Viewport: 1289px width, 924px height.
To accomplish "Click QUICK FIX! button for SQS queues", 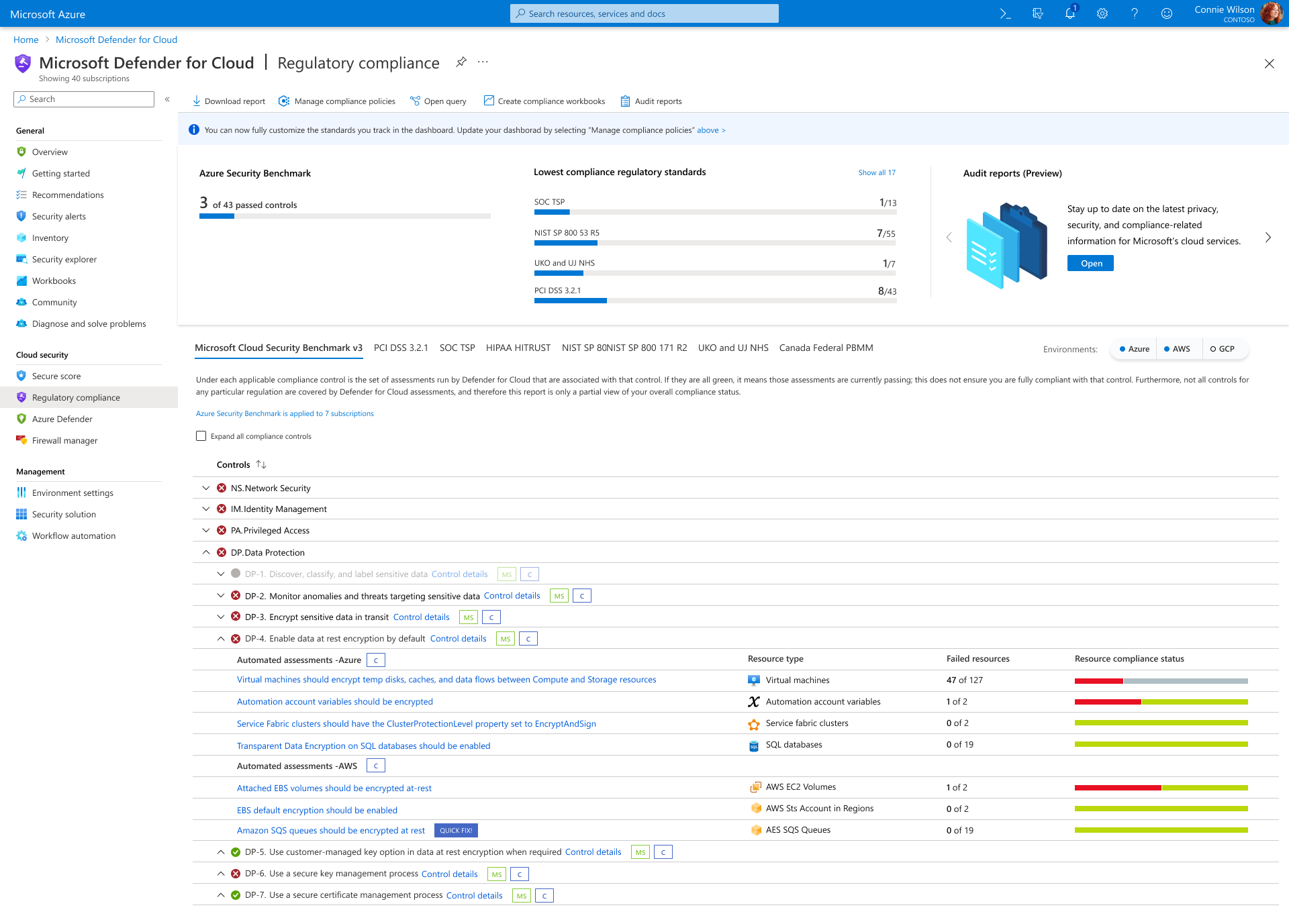I will point(456,830).
